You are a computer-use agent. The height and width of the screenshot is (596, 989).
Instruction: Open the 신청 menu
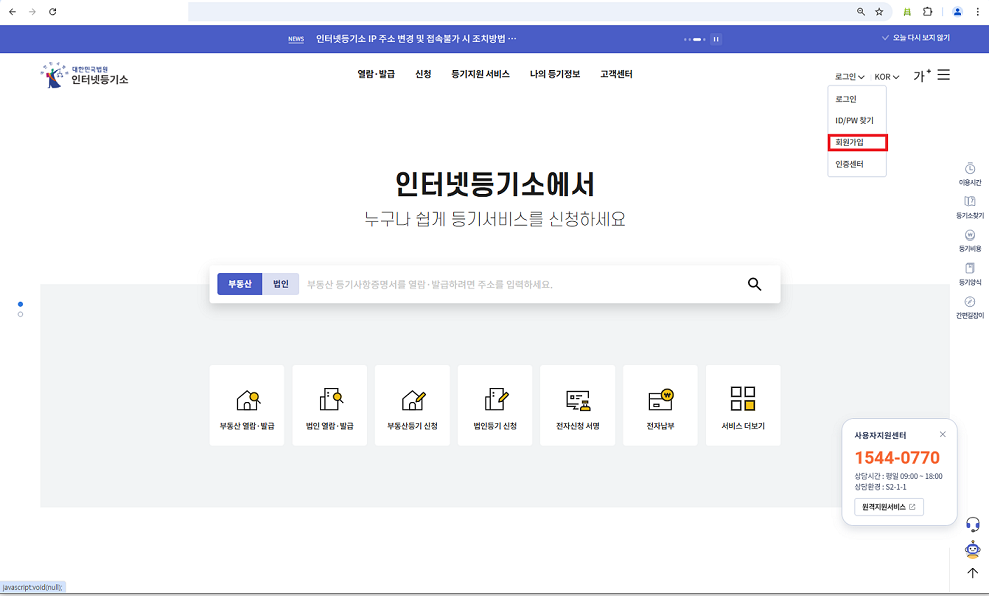(x=423, y=74)
